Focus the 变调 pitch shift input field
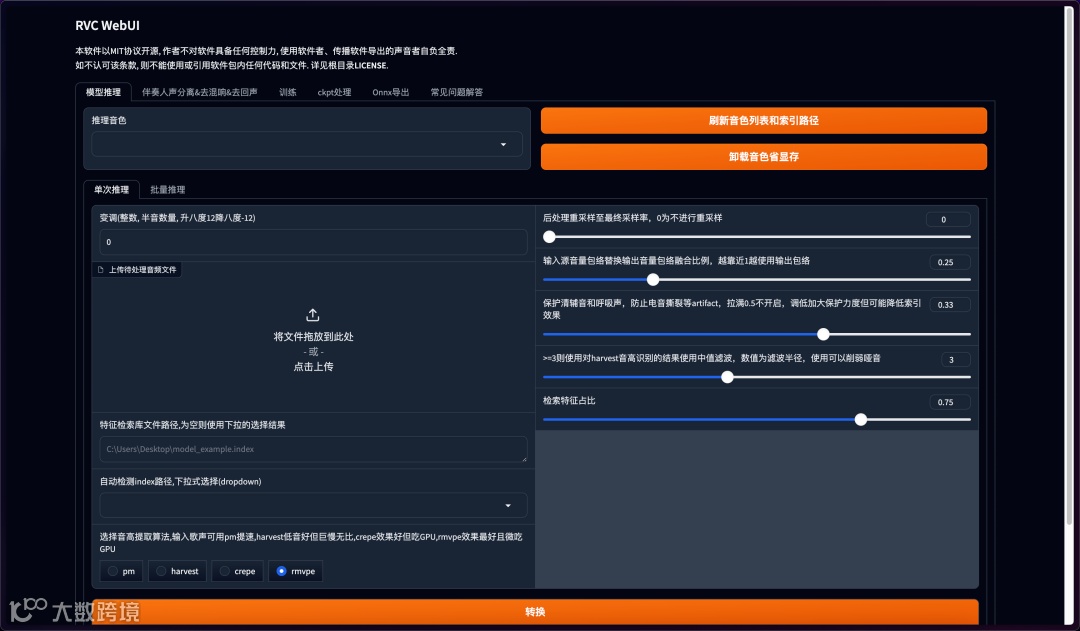Viewport: 1080px width, 631px height. pos(313,242)
